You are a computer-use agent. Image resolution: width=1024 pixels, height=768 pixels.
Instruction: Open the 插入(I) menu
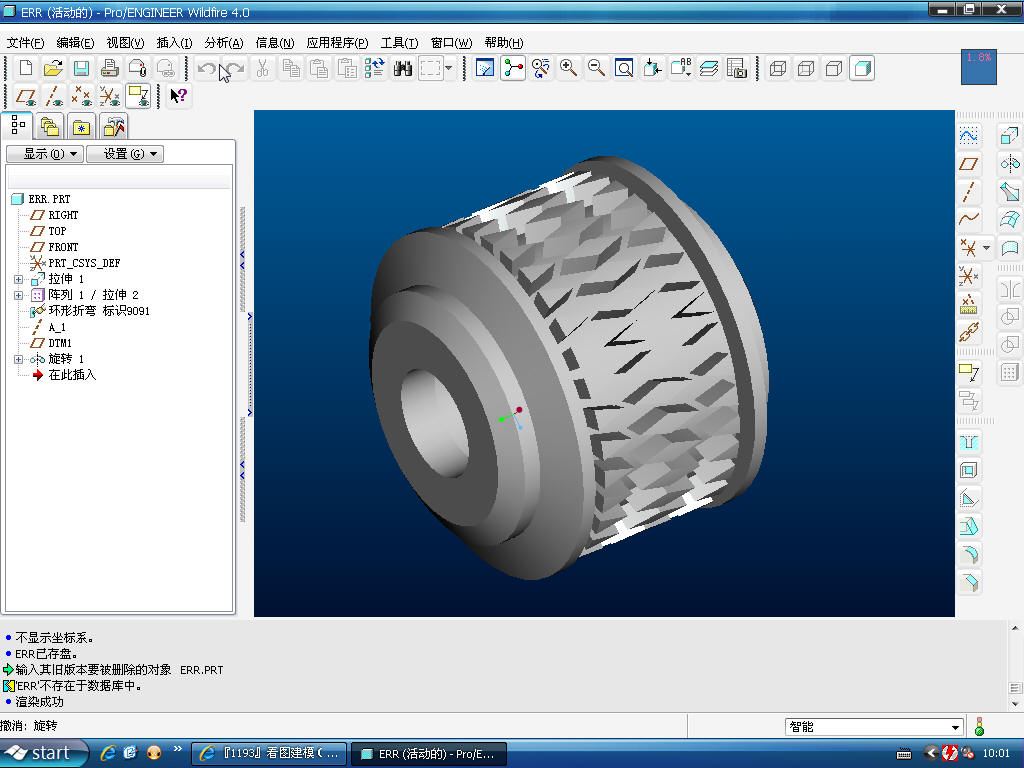174,43
